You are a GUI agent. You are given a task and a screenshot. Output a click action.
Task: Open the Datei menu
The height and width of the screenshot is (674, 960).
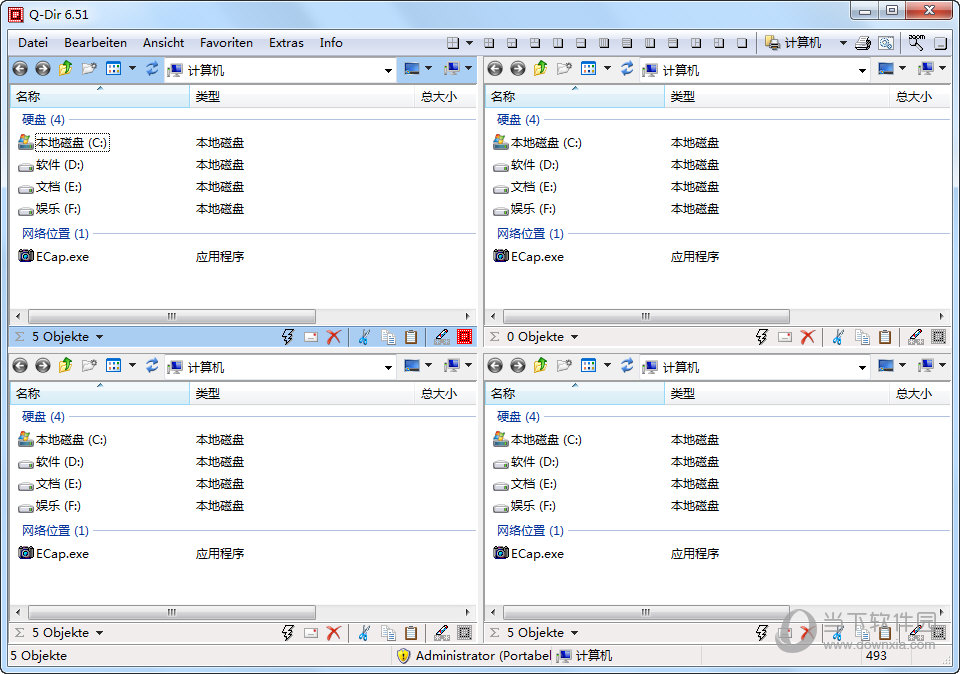point(33,43)
